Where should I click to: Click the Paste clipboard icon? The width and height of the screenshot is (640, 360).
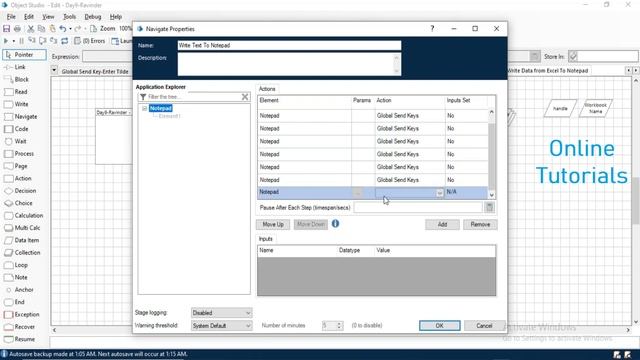(52, 29)
